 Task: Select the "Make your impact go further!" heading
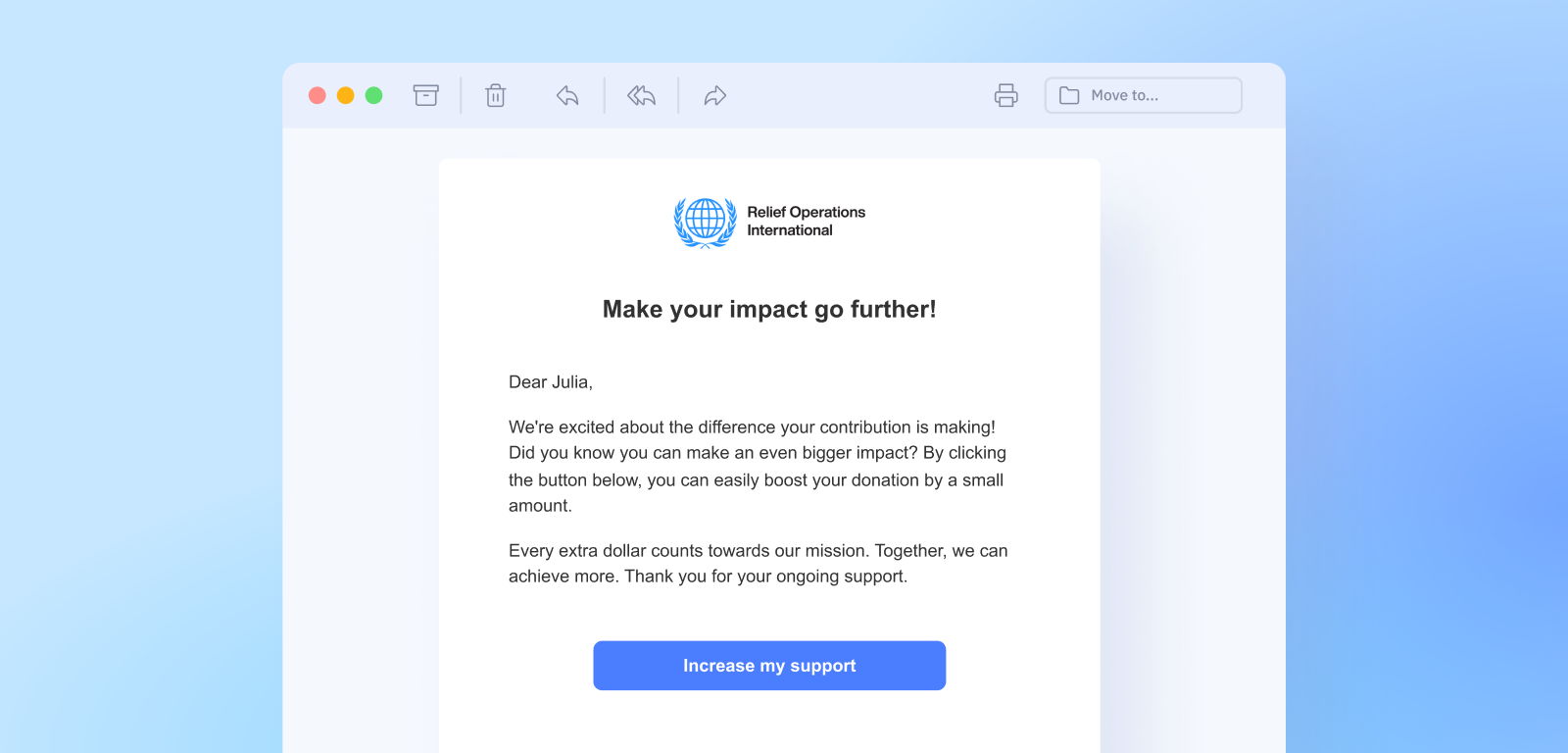[x=769, y=309]
